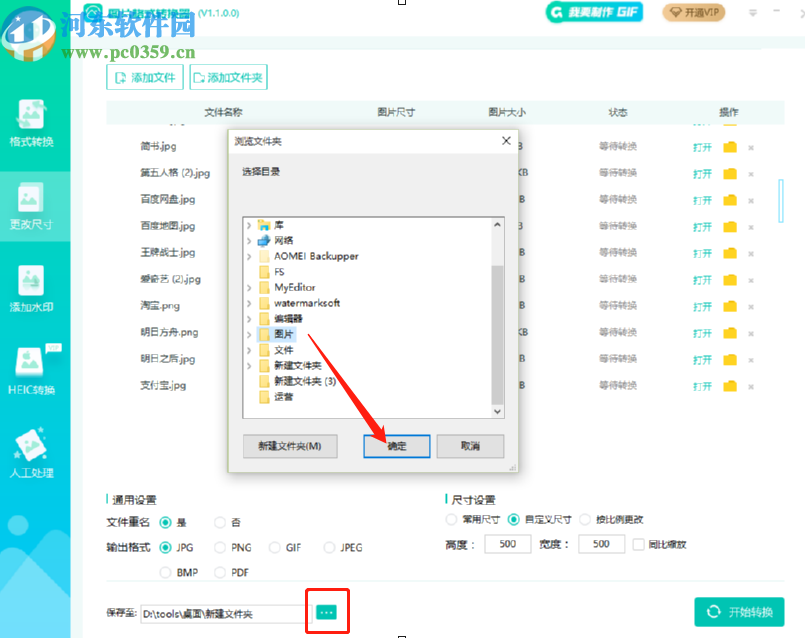Open the 开通VIP option
The height and width of the screenshot is (638, 805).
tap(693, 13)
